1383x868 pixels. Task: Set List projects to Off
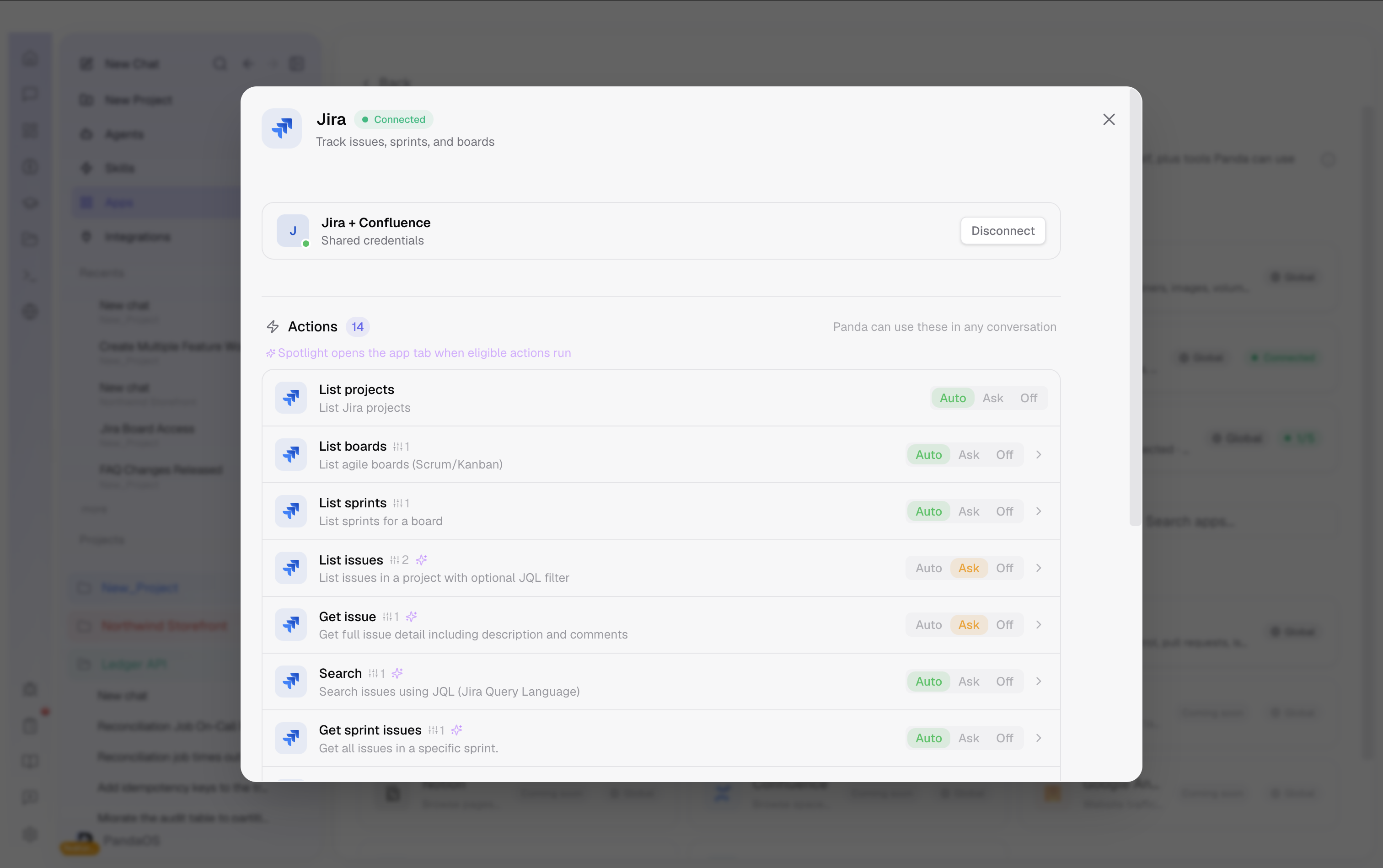(x=1029, y=398)
